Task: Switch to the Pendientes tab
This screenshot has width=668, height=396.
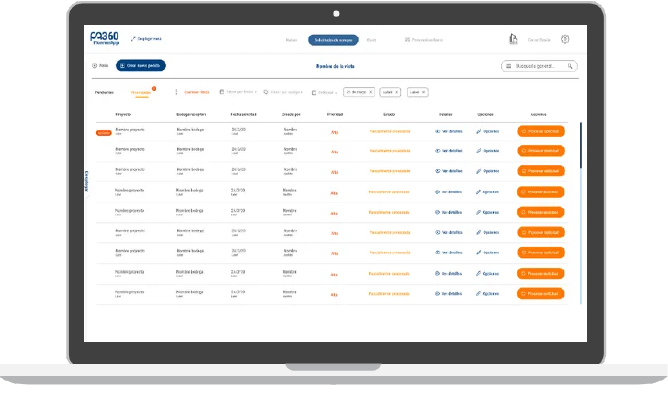Action: coord(104,92)
